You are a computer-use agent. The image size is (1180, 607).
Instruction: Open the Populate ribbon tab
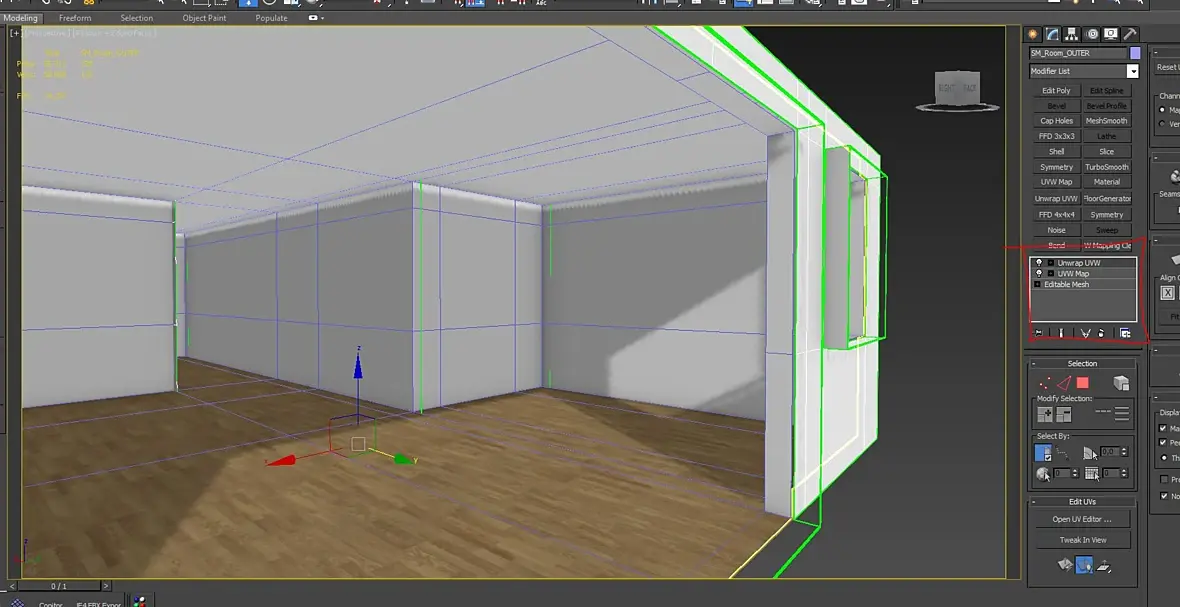(272, 18)
